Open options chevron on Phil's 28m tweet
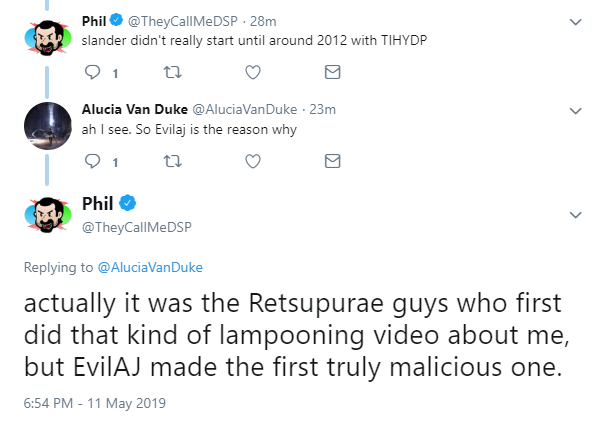Image resolution: width=607 pixels, height=424 pixels. click(x=576, y=22)
